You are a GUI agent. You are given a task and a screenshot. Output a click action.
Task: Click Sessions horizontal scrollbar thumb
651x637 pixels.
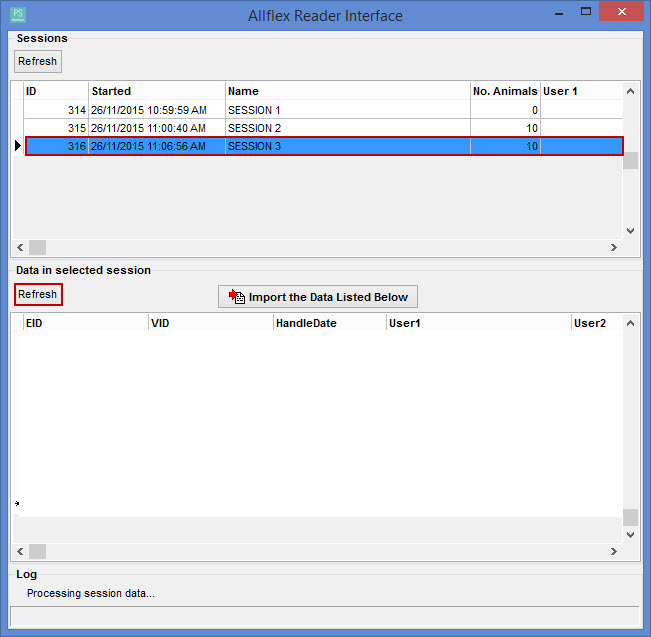[x=37, y=247]
